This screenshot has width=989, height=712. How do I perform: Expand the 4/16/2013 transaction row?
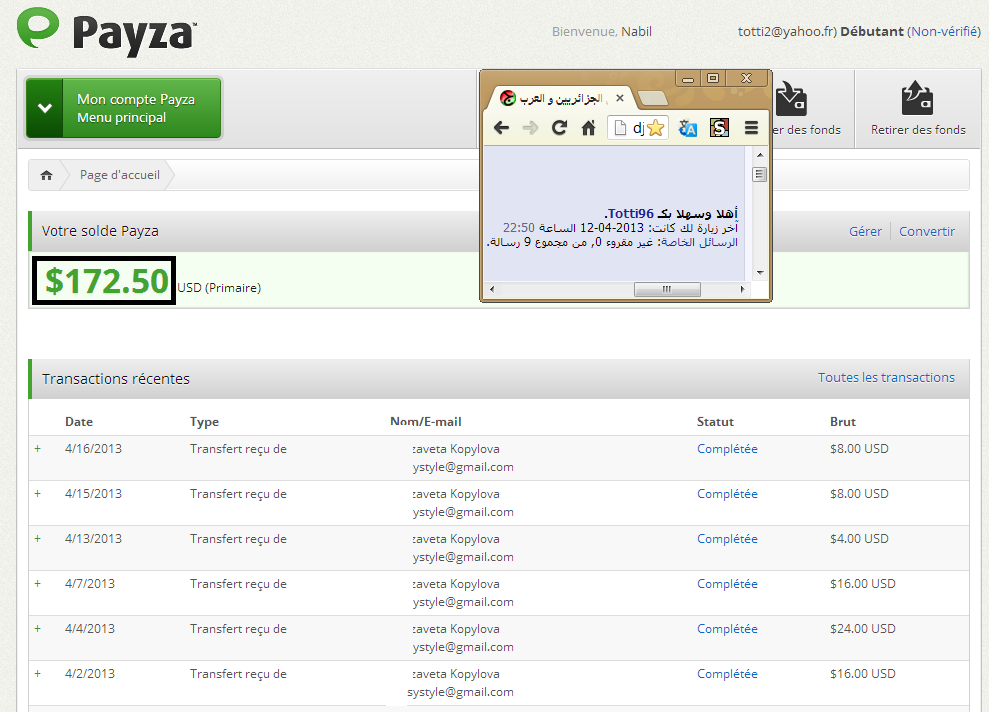(x=38, y=449)
